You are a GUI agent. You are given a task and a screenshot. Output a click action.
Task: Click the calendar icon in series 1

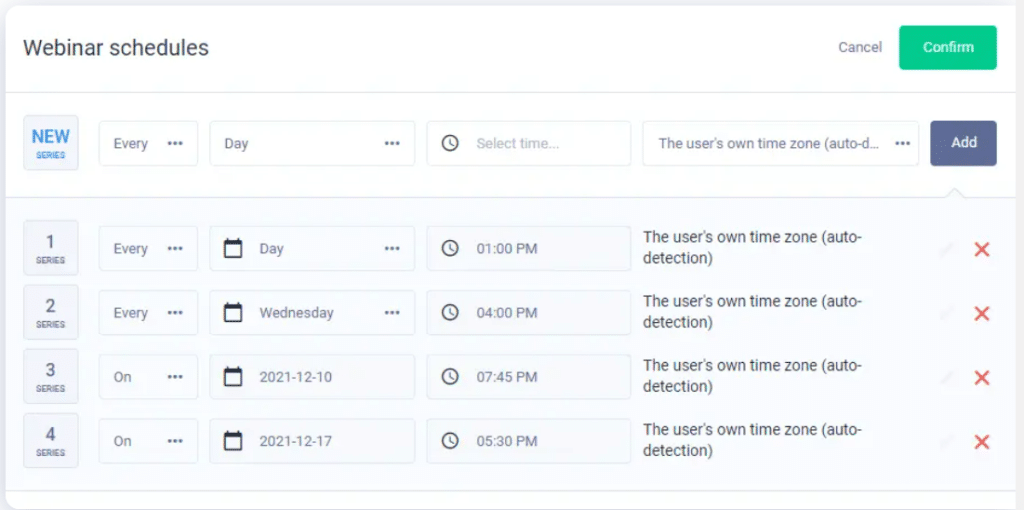[x=233, y=248]
